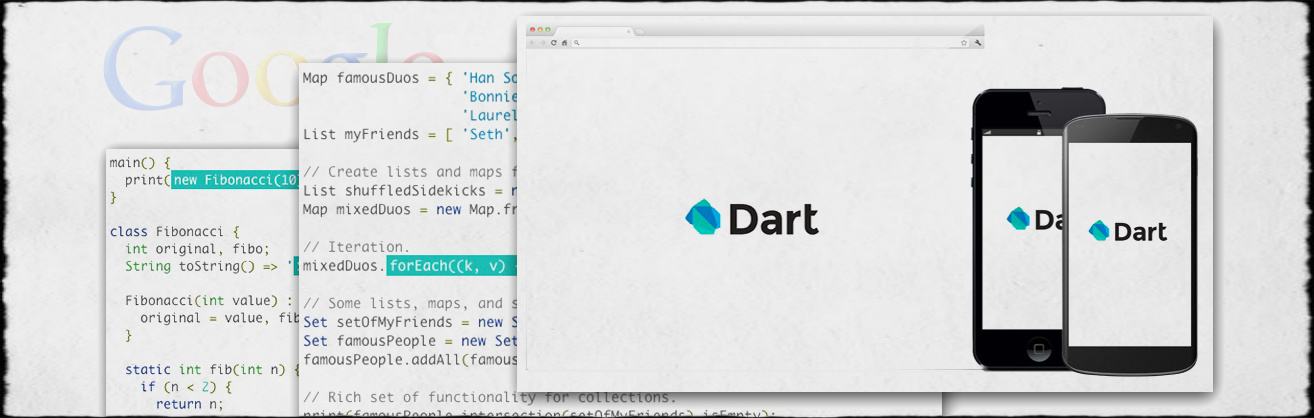Click the browser home icon
This screenshot has height=418, width=1314.
564,43
